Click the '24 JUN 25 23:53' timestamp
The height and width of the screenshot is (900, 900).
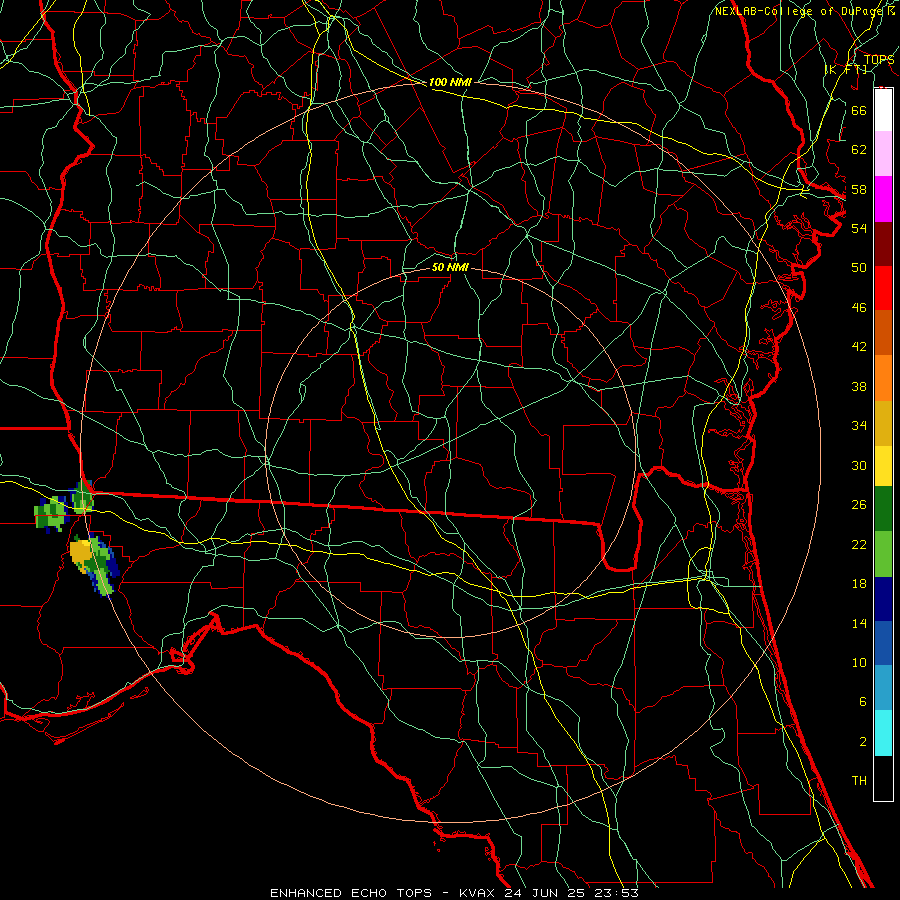571,893
